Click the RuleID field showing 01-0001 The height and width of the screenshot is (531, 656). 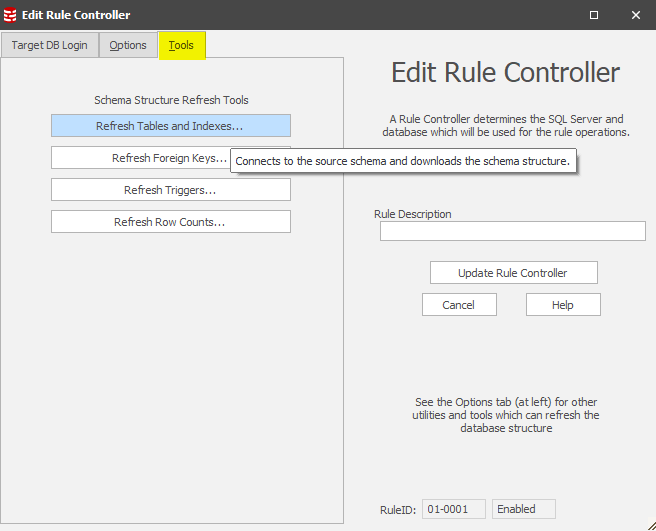(453, 509)
